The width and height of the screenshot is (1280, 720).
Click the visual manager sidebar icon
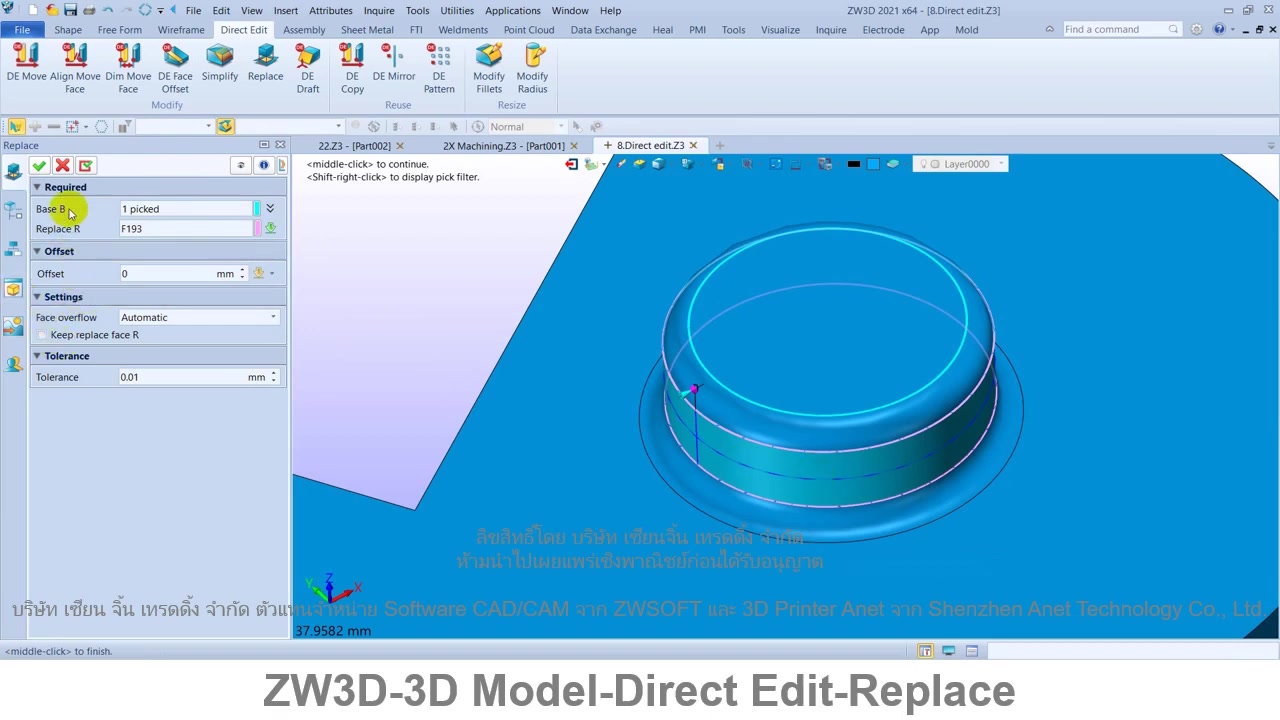(x=13, y=327)
